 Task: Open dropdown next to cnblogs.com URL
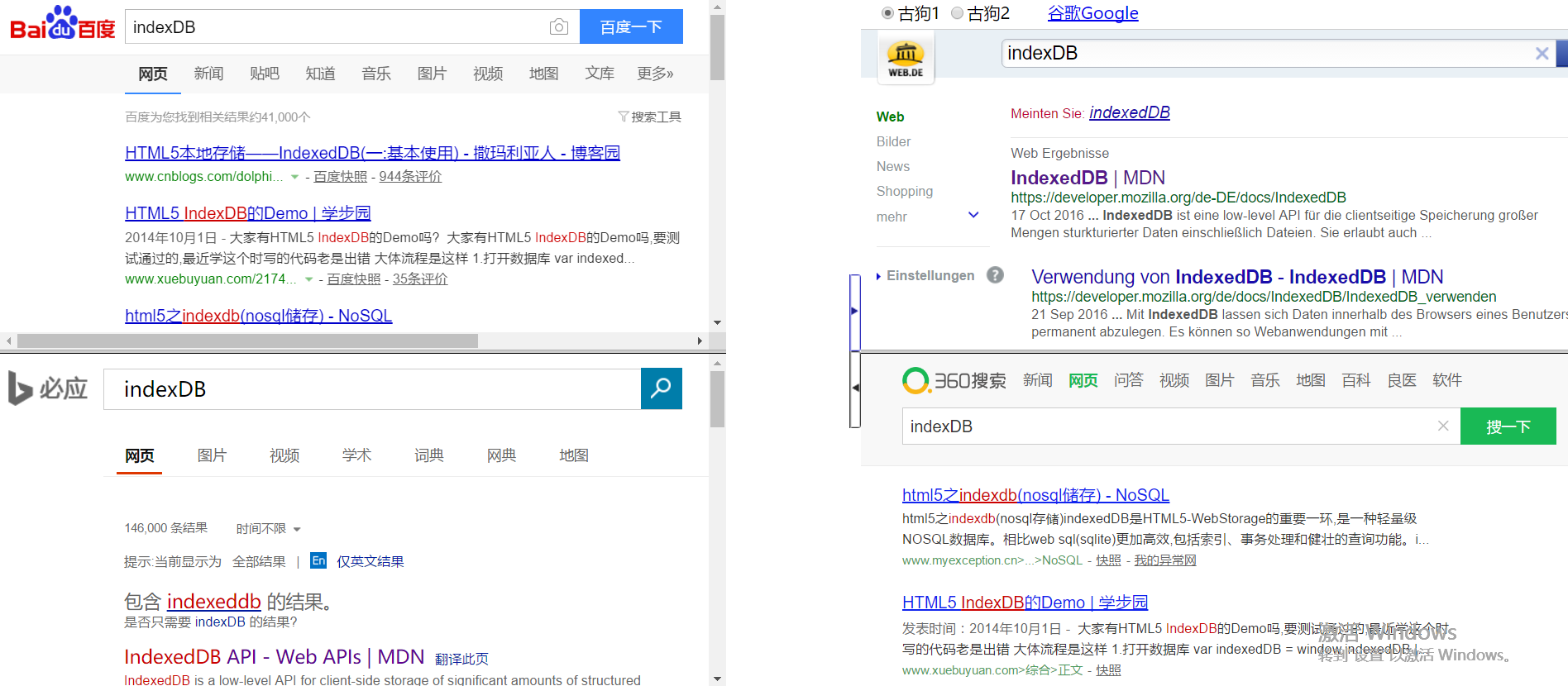[294, 177]
